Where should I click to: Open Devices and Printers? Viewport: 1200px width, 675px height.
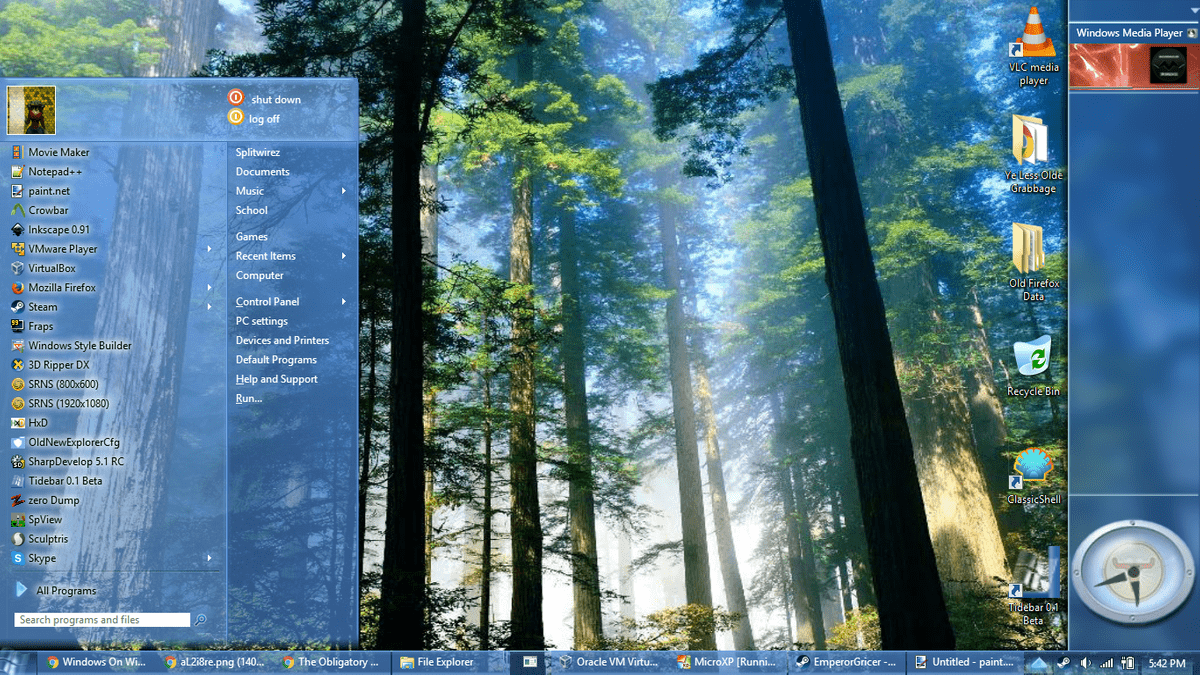tap(282, 341)
